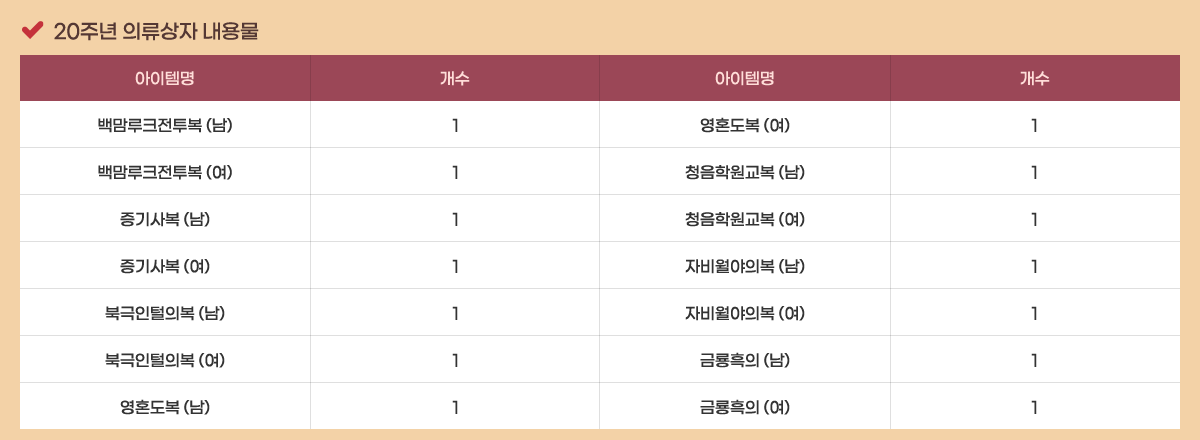Screen dimensions: 1200x440
Task: Click the 백맘루크전투복 (남) item cell
Action: click(165, 125)
